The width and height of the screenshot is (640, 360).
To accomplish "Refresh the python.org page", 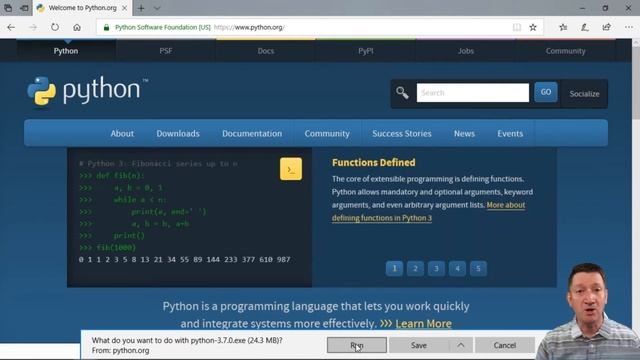I will [x=55, y=27].
